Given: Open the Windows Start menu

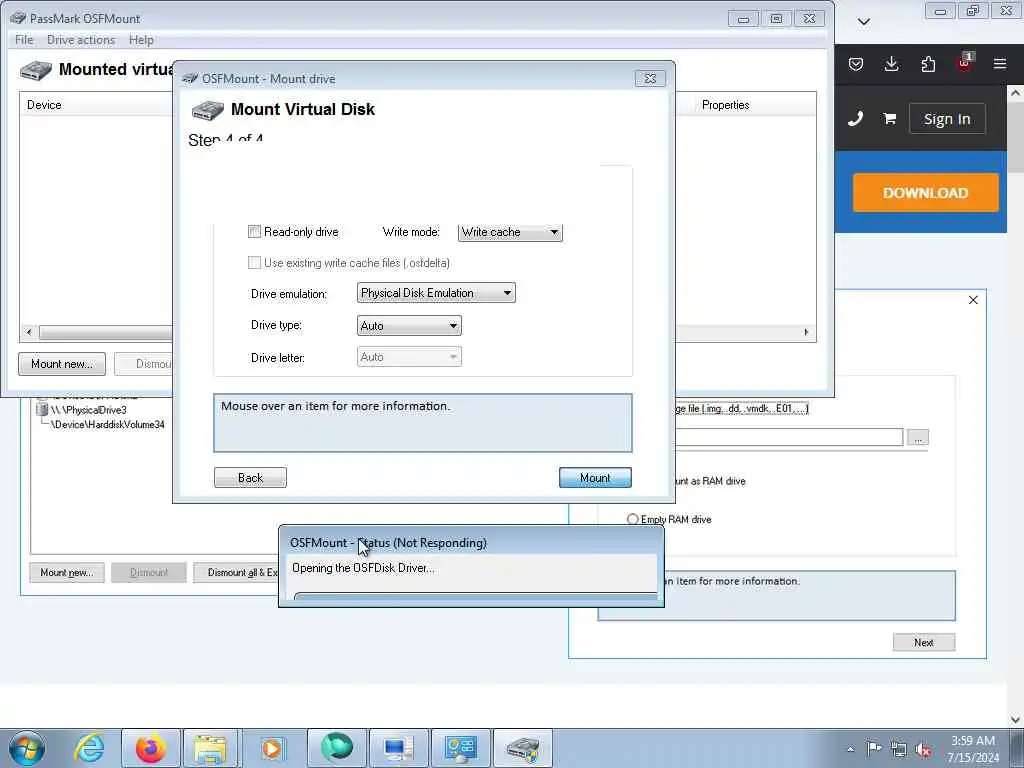Looking at the screenshot, I should pos(27,748).
